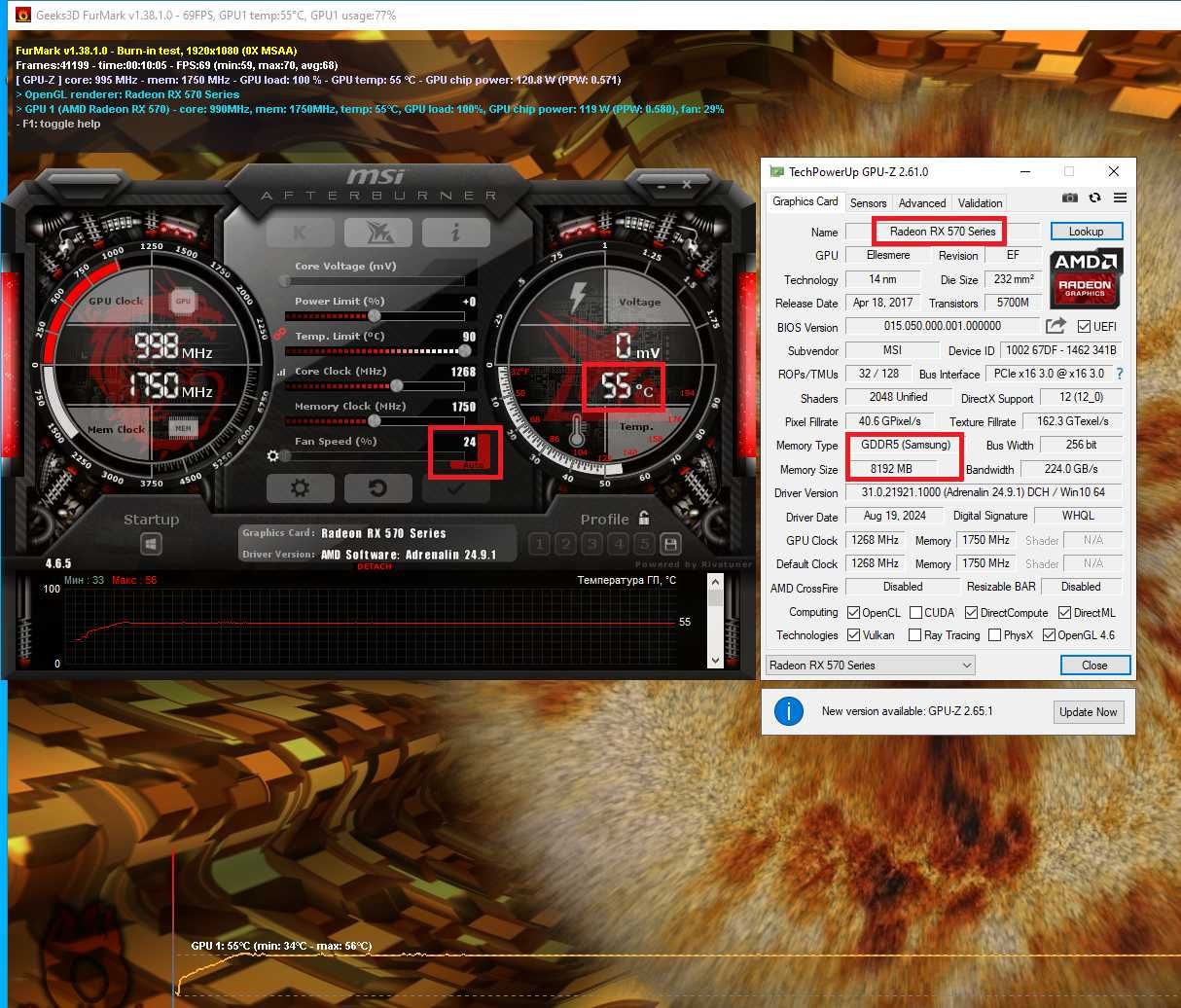Switch to GPU-Z Sensors tab

(869, 202)
